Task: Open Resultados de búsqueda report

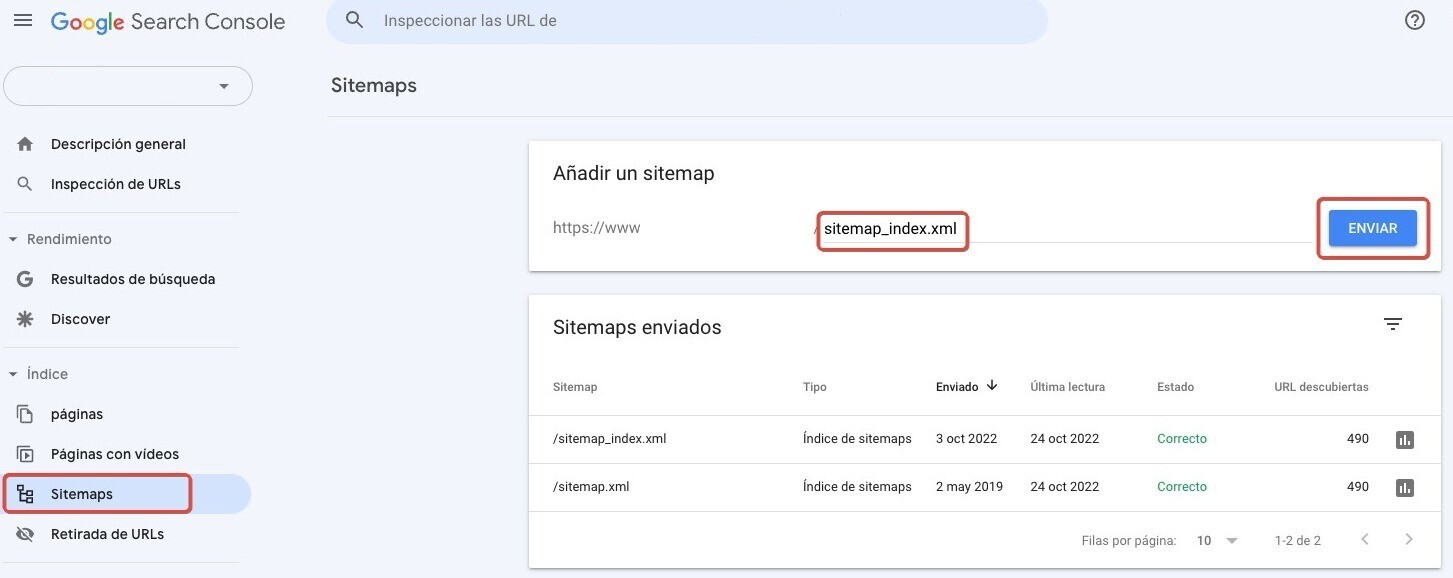Action: coord(133,279)
